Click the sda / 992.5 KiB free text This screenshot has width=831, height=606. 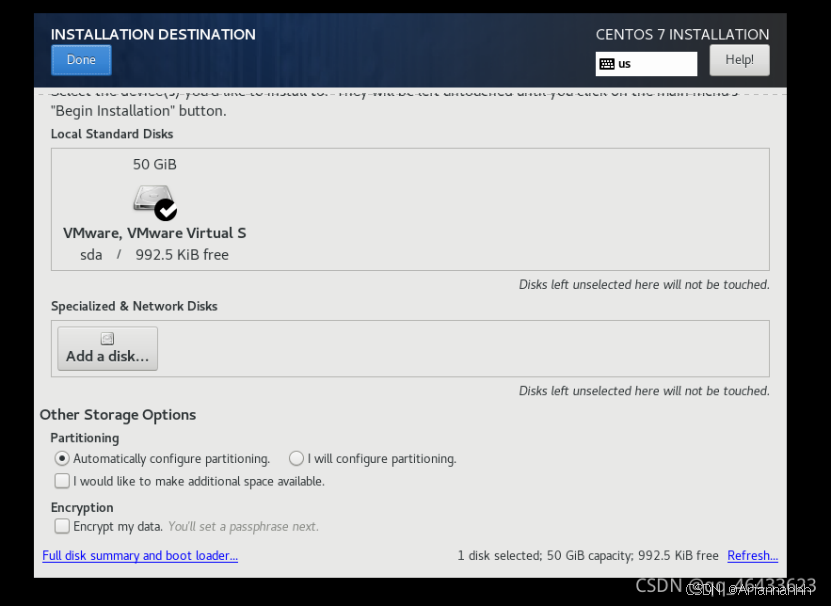(154, 254)
